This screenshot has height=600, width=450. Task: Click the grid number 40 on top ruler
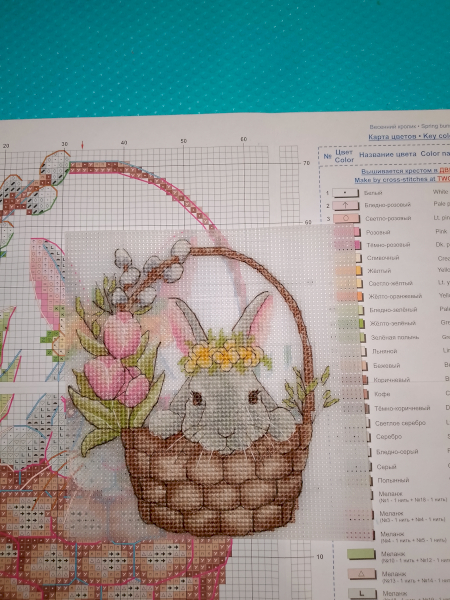(124, 143)
